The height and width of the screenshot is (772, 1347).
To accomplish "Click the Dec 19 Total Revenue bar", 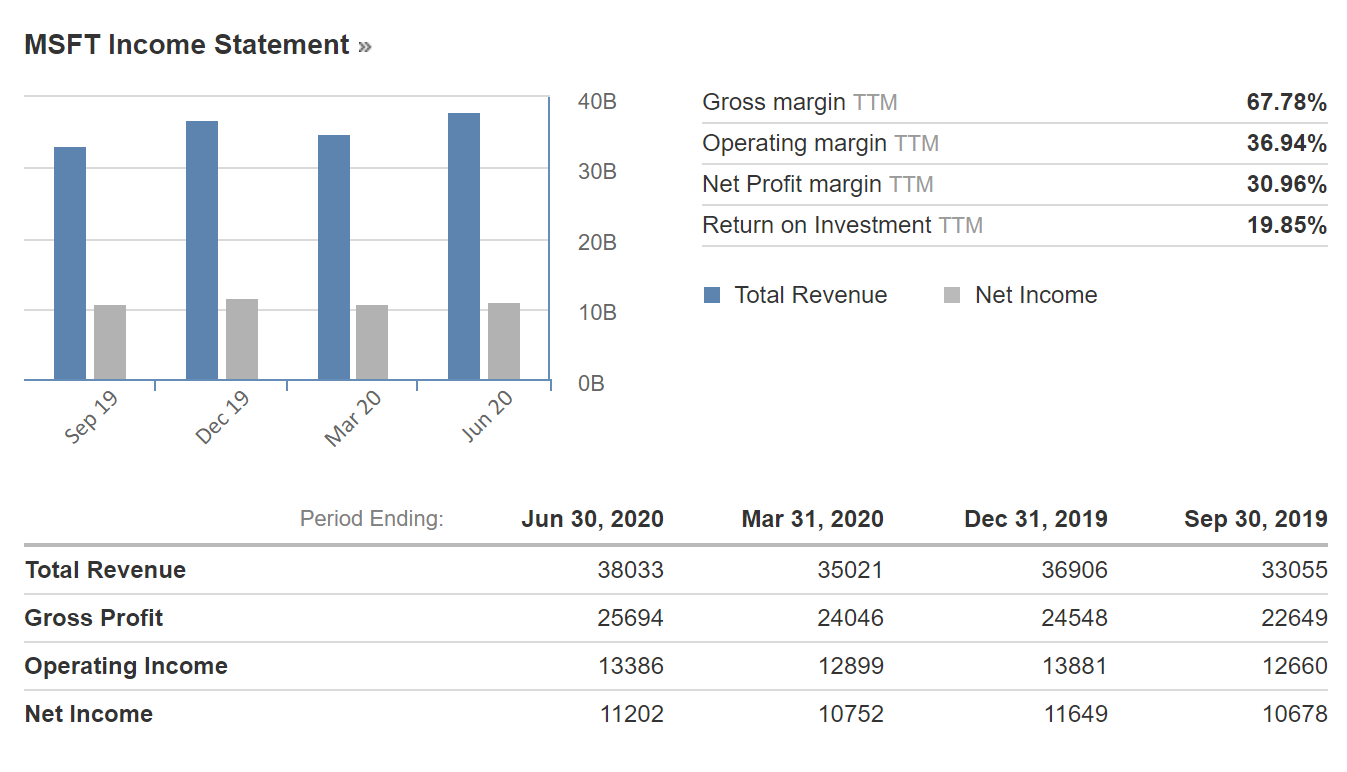I will [x=202, y=250].
